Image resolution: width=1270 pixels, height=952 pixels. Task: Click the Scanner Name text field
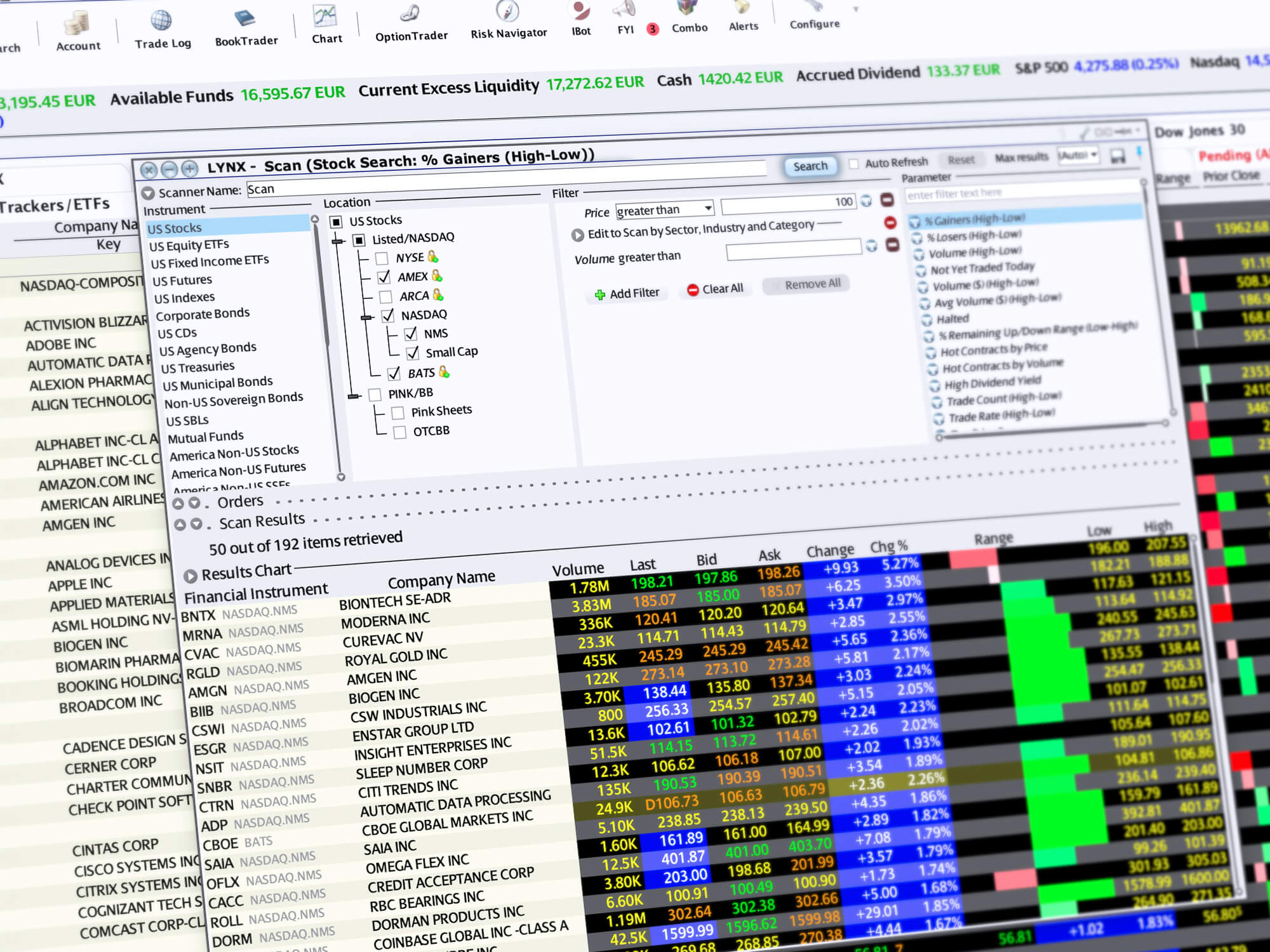tap(507, 180)
